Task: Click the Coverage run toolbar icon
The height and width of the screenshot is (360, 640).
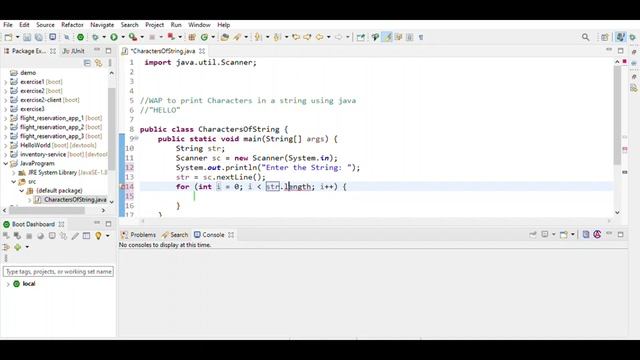Action: (133, 37)
